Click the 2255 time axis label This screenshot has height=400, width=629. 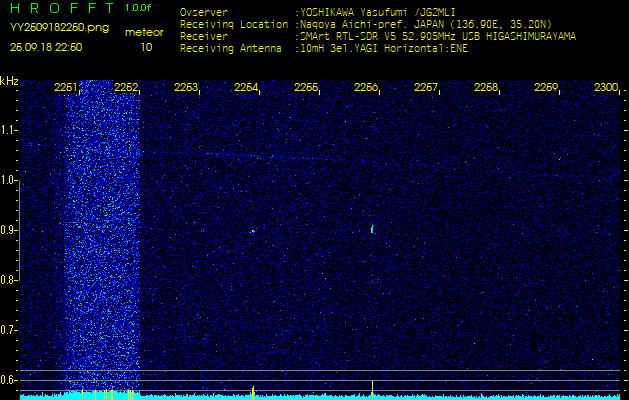[306, 87]
